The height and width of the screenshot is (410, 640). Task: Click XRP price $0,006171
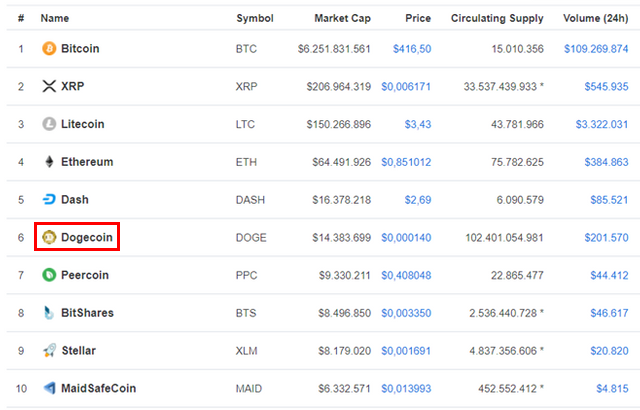pos(406,86)
